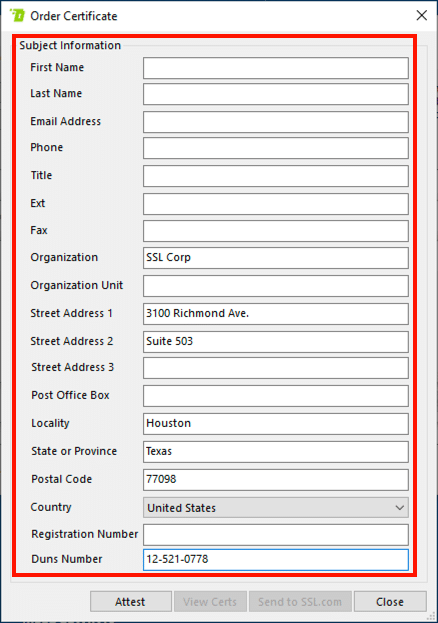The height and width of the screenshot is (623, 438).
Task: Click the Locality field showing Houston
Action: (x=275, y=424)
